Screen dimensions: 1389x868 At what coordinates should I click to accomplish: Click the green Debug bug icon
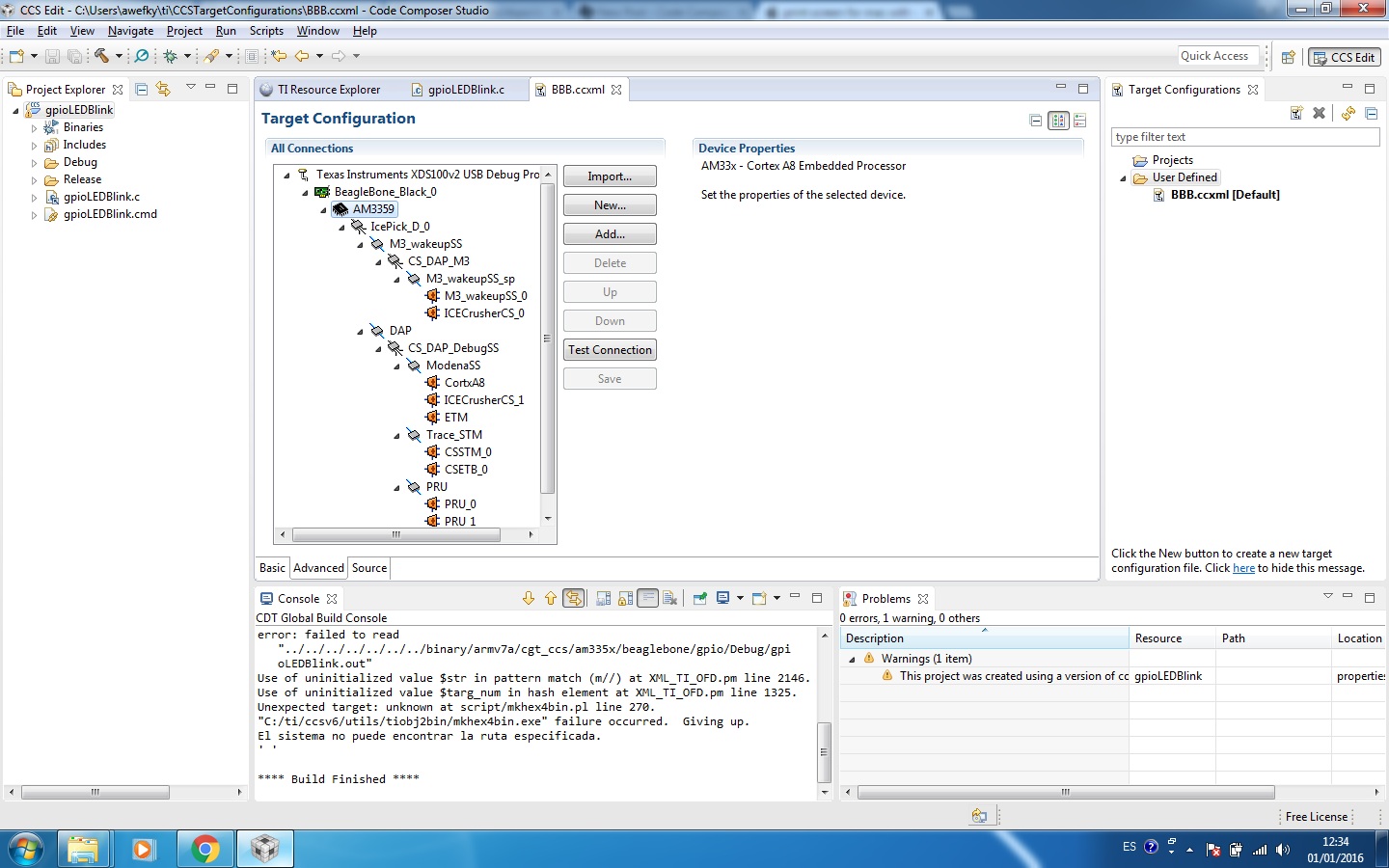tap(171, 56)
